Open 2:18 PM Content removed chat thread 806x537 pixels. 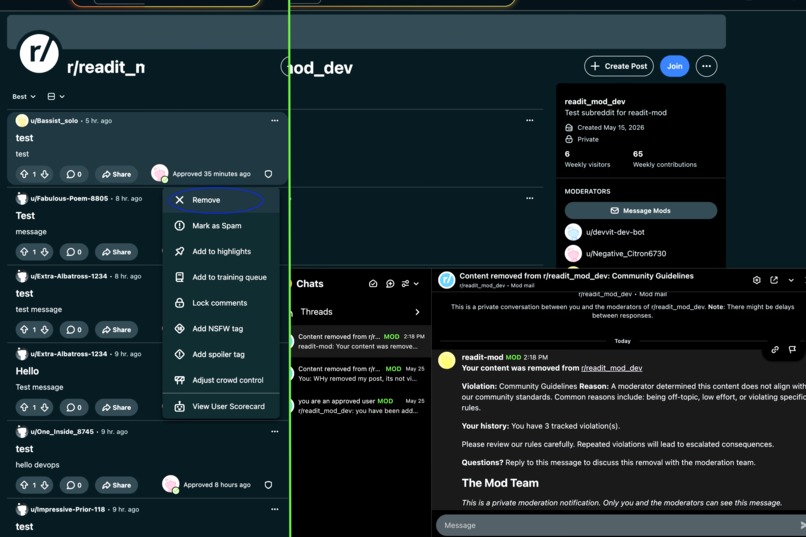pyautogui.click(x=361, y=342)
